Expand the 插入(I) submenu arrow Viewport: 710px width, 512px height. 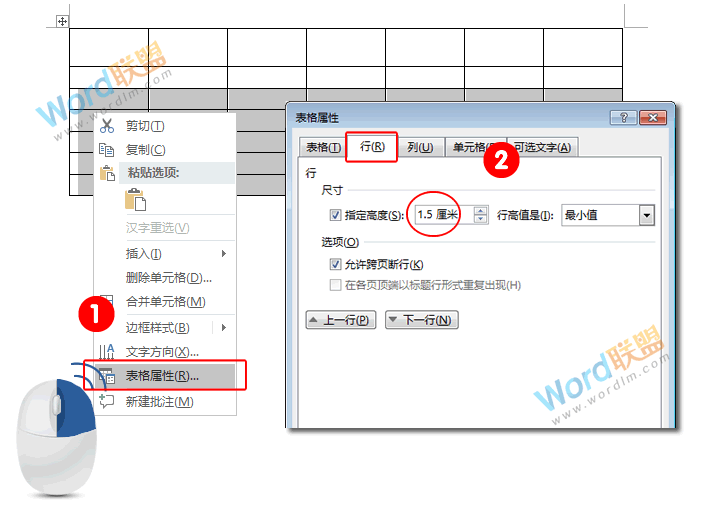click(224, 254)
